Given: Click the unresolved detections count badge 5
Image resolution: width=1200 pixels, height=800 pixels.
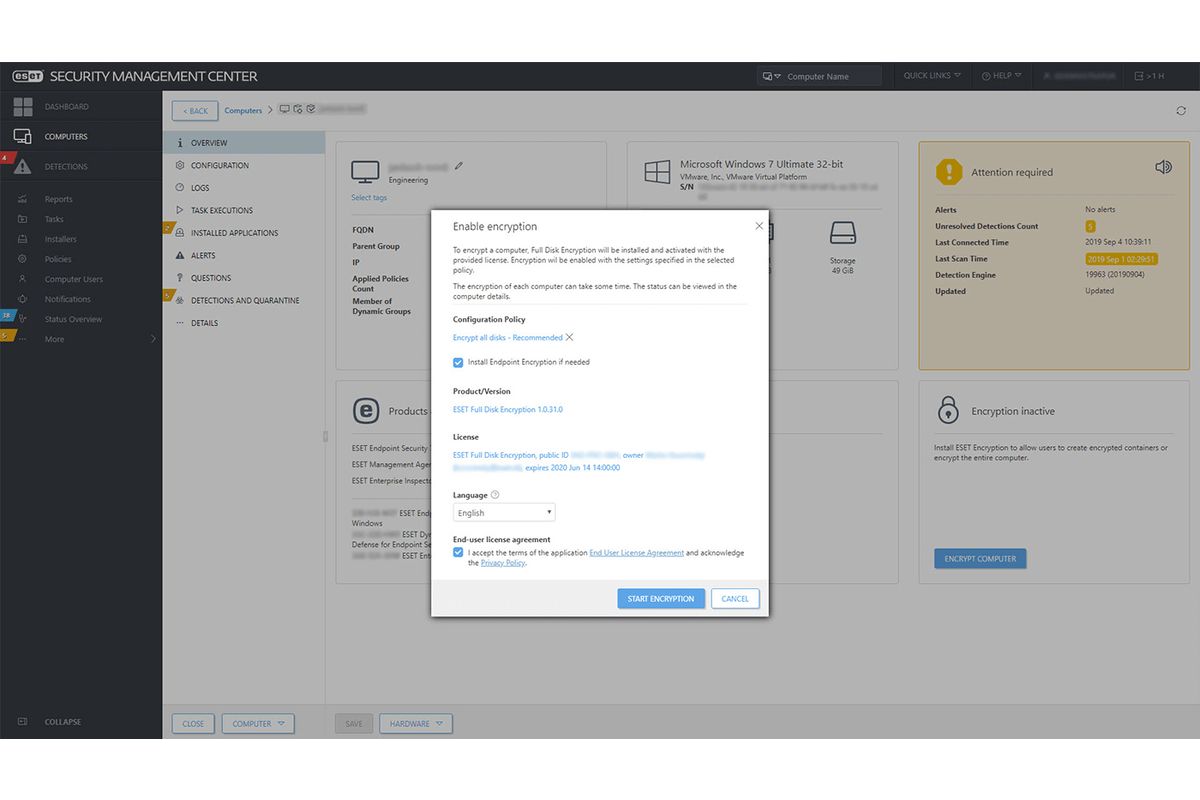Looking at the screenshot, I should [1090, 226].
